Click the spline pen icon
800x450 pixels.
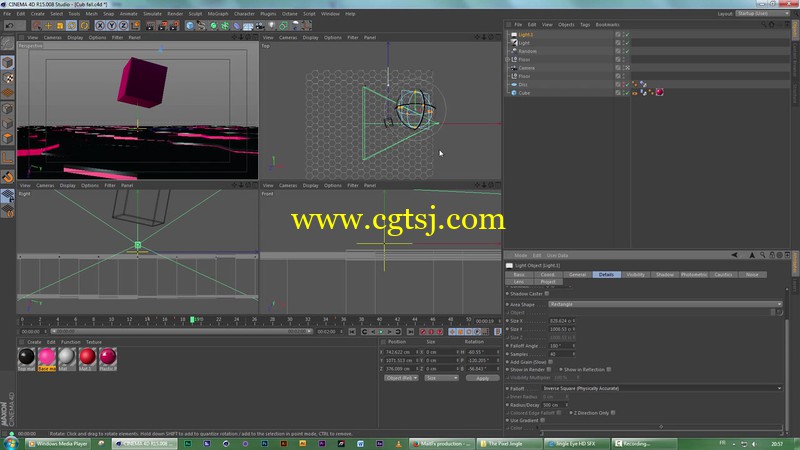click(202, 25)
